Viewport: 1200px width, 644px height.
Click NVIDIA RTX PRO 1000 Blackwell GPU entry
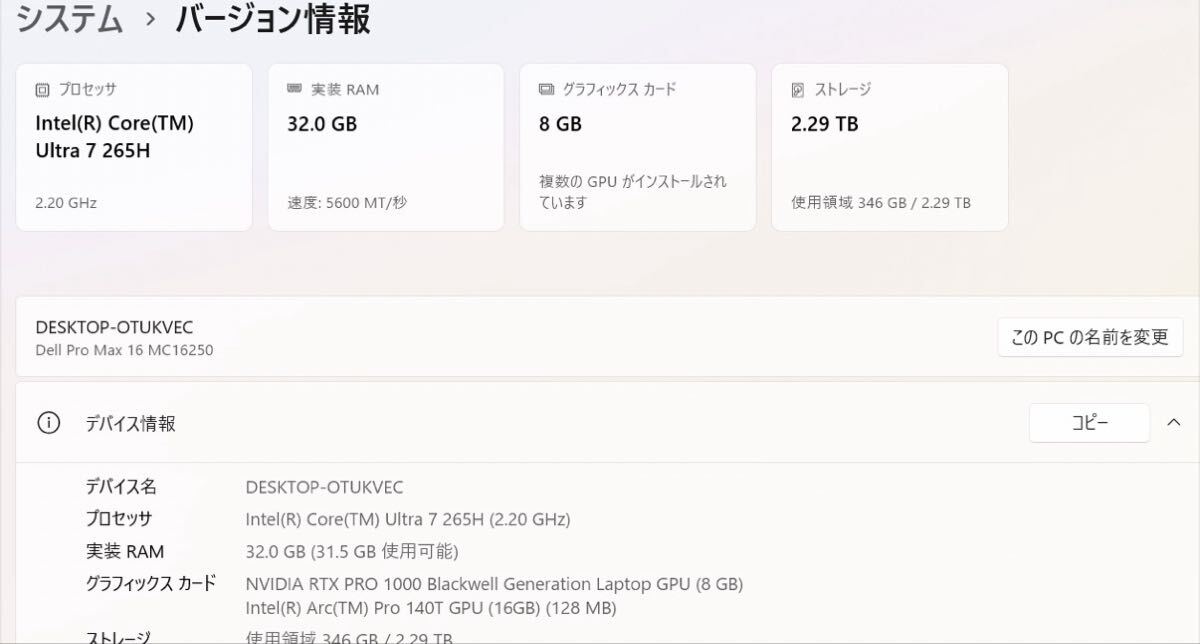494,583
